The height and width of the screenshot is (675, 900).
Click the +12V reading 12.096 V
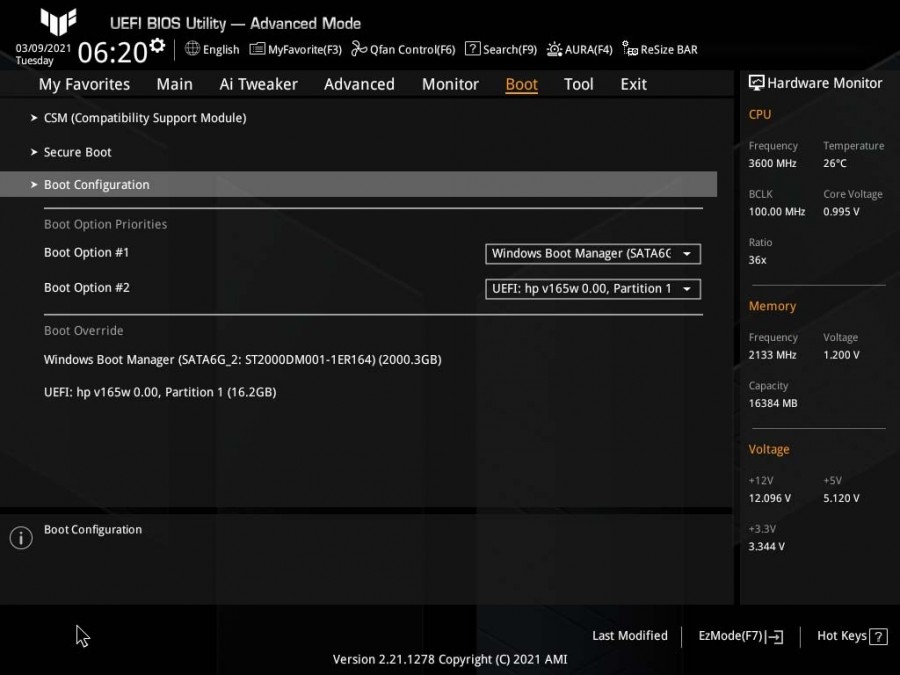(x=769, y=498)
